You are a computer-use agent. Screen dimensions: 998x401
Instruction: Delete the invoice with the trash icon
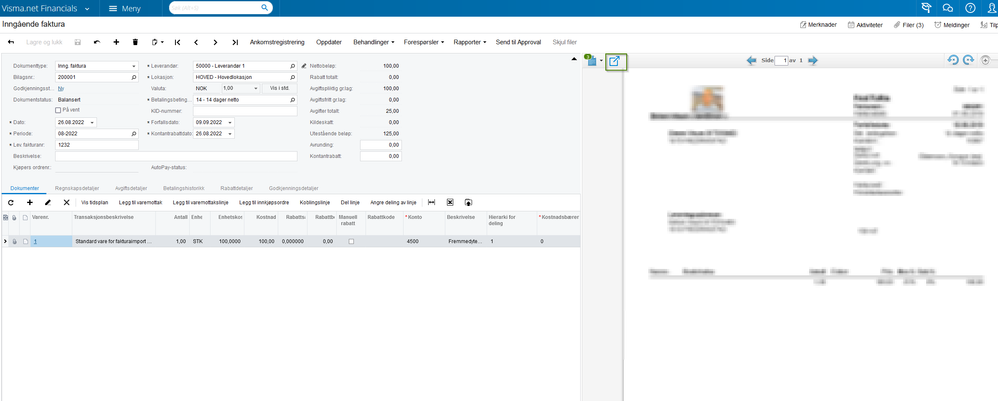click(x=135, y=42)
